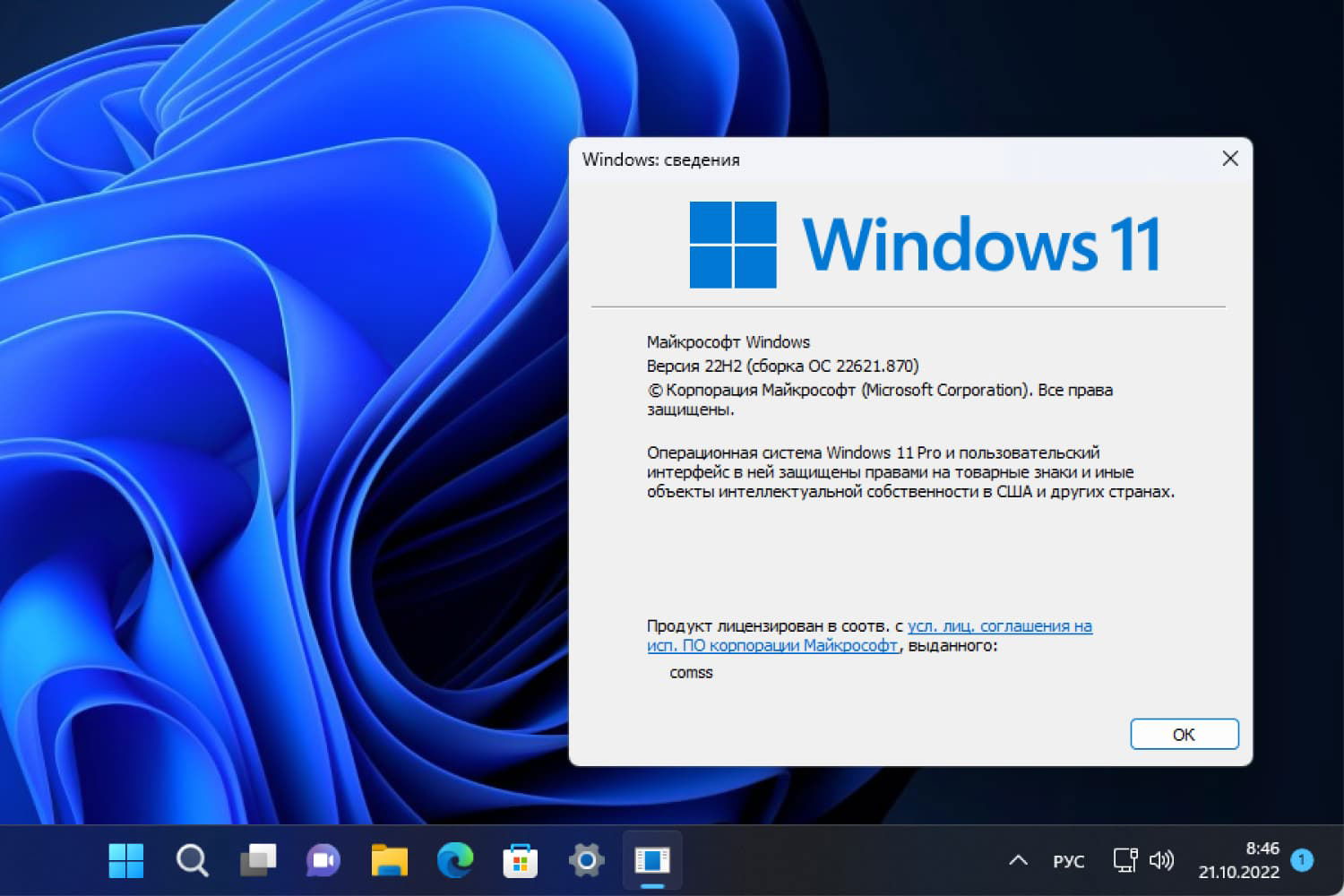Click the 'Майкрософт Windows' text line
This screenshot has width=1344, height=896.
(x=728, y=342)
